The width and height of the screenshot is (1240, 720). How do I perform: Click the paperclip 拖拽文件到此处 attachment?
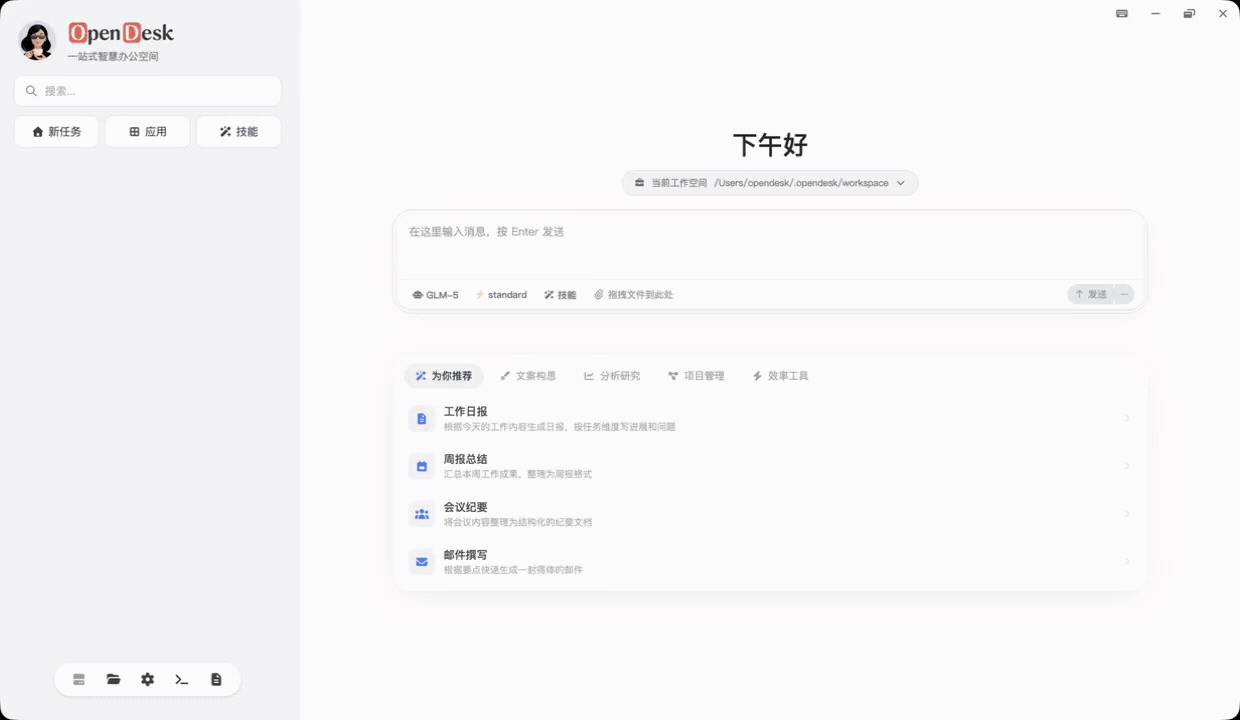coord(634,295)
